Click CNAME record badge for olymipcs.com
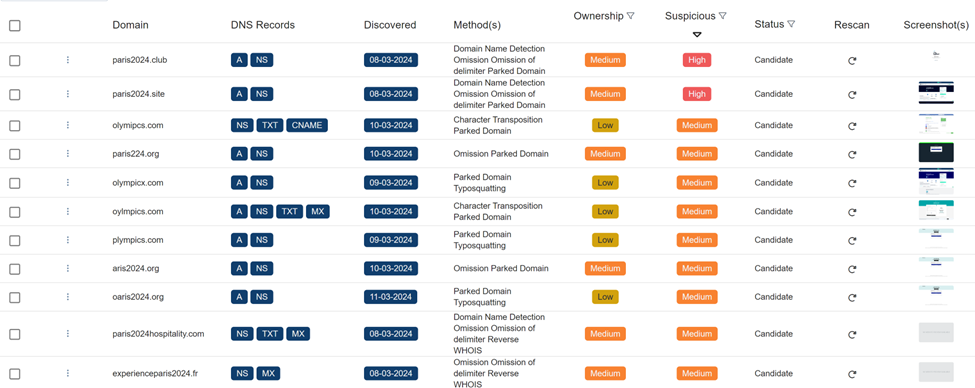This screenshot has width=975, height=388. (307, 126)
